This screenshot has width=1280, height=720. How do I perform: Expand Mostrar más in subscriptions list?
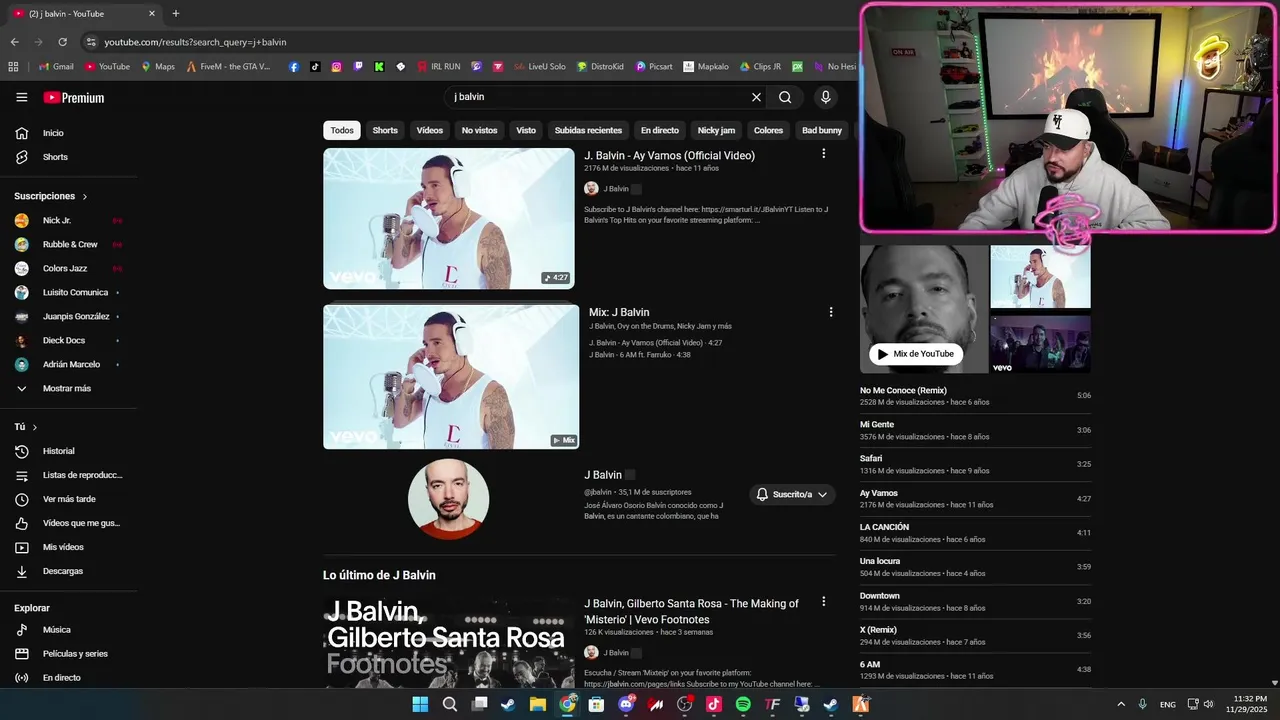(x=68, y=388)
